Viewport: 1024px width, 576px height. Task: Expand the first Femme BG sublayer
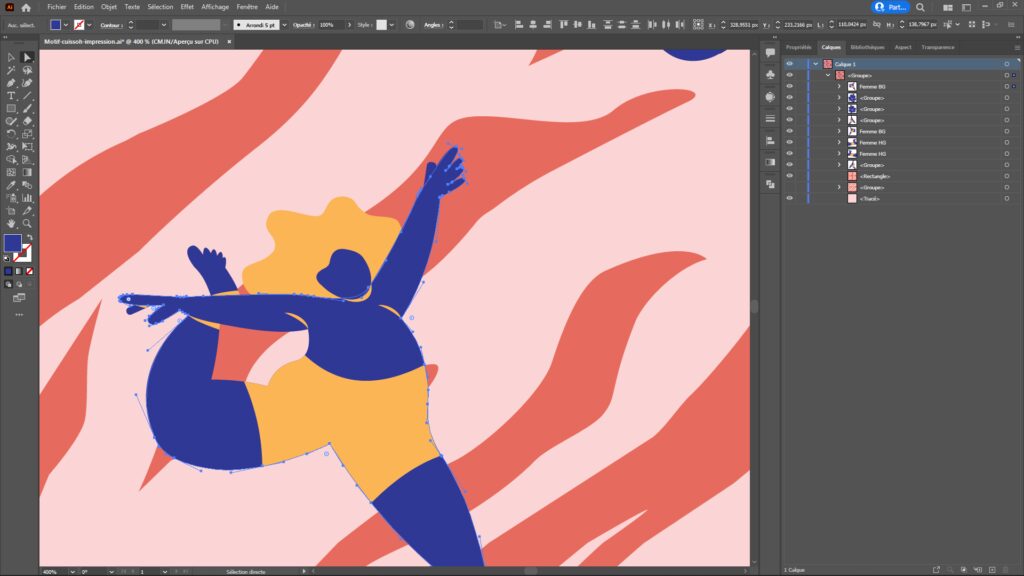pyautogui.click(x=839, y=87)
